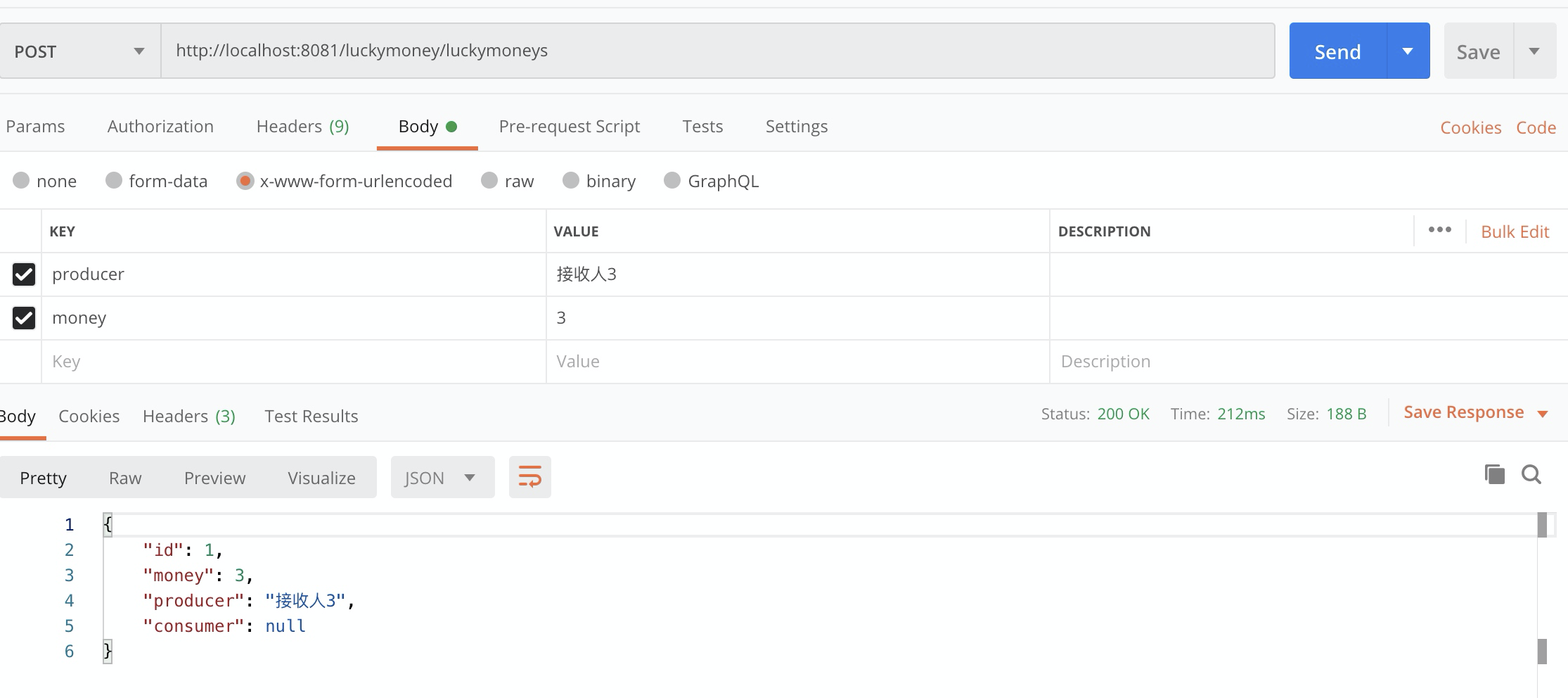Open the three-dots column options menu

click(x=1439, y=230)
